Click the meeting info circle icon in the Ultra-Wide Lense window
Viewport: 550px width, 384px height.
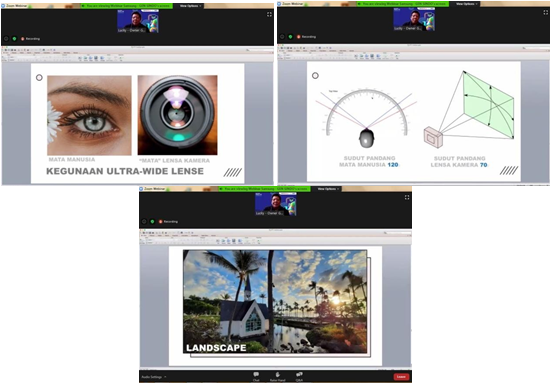(6, 39)
